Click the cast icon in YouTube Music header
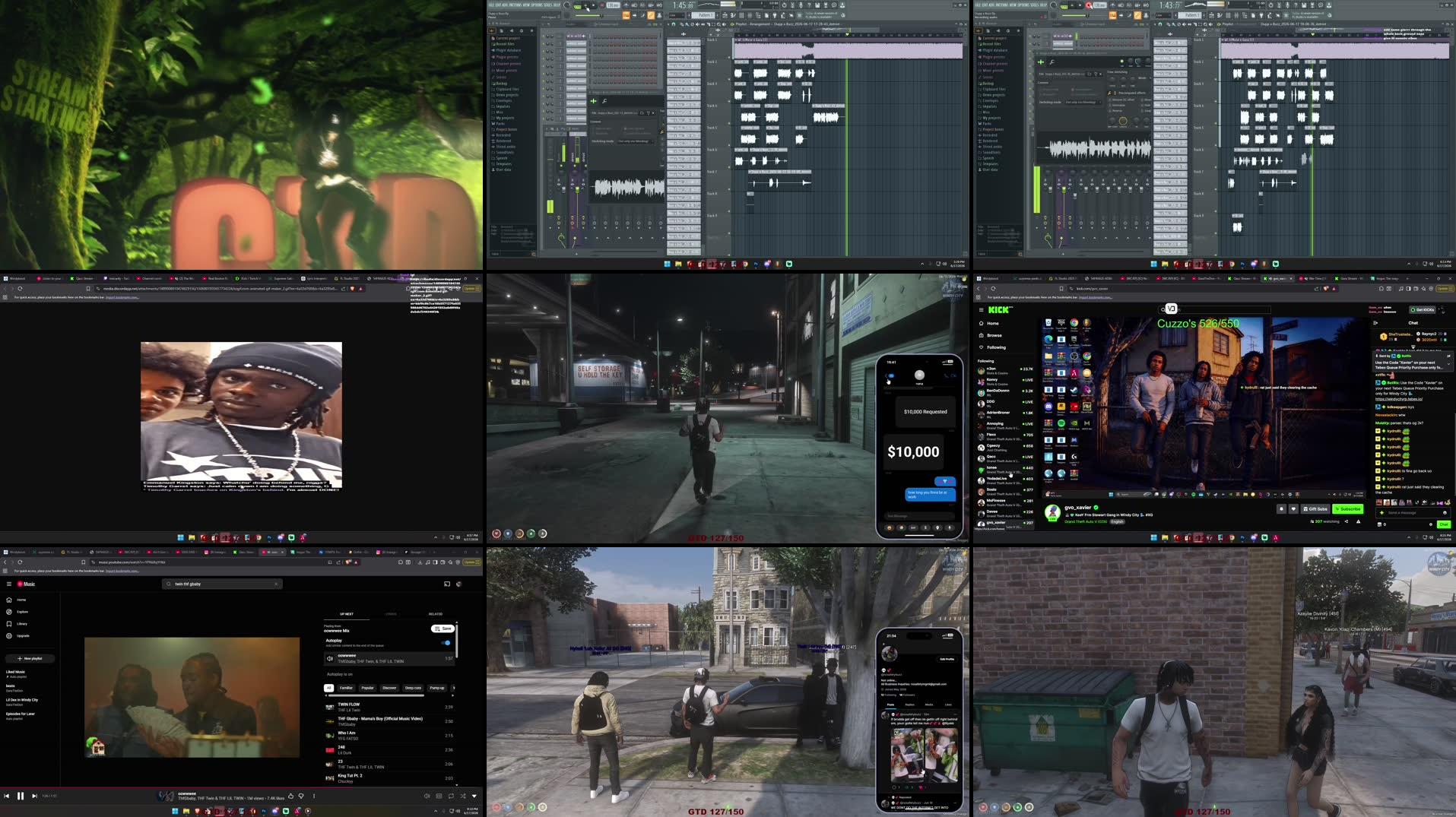Viewport: 1456px width, 817px height. coord(447,584)
